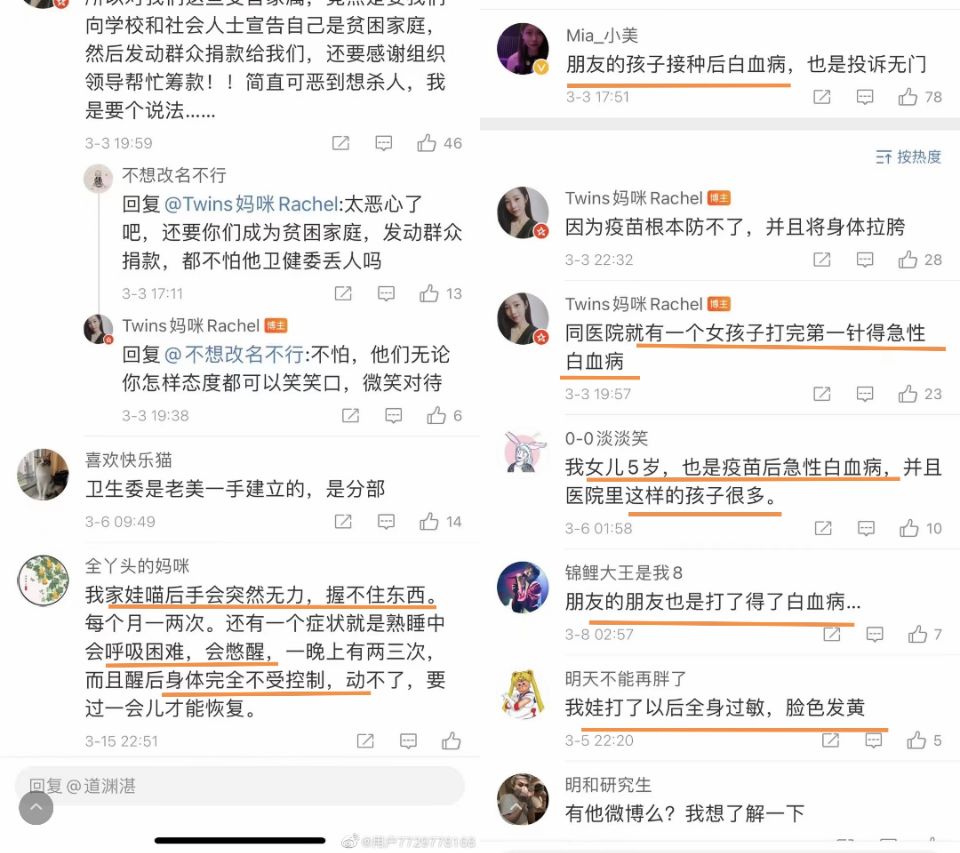Open @不想改名不行 mention link
This screenshot has height=853, width=960.
234,355
